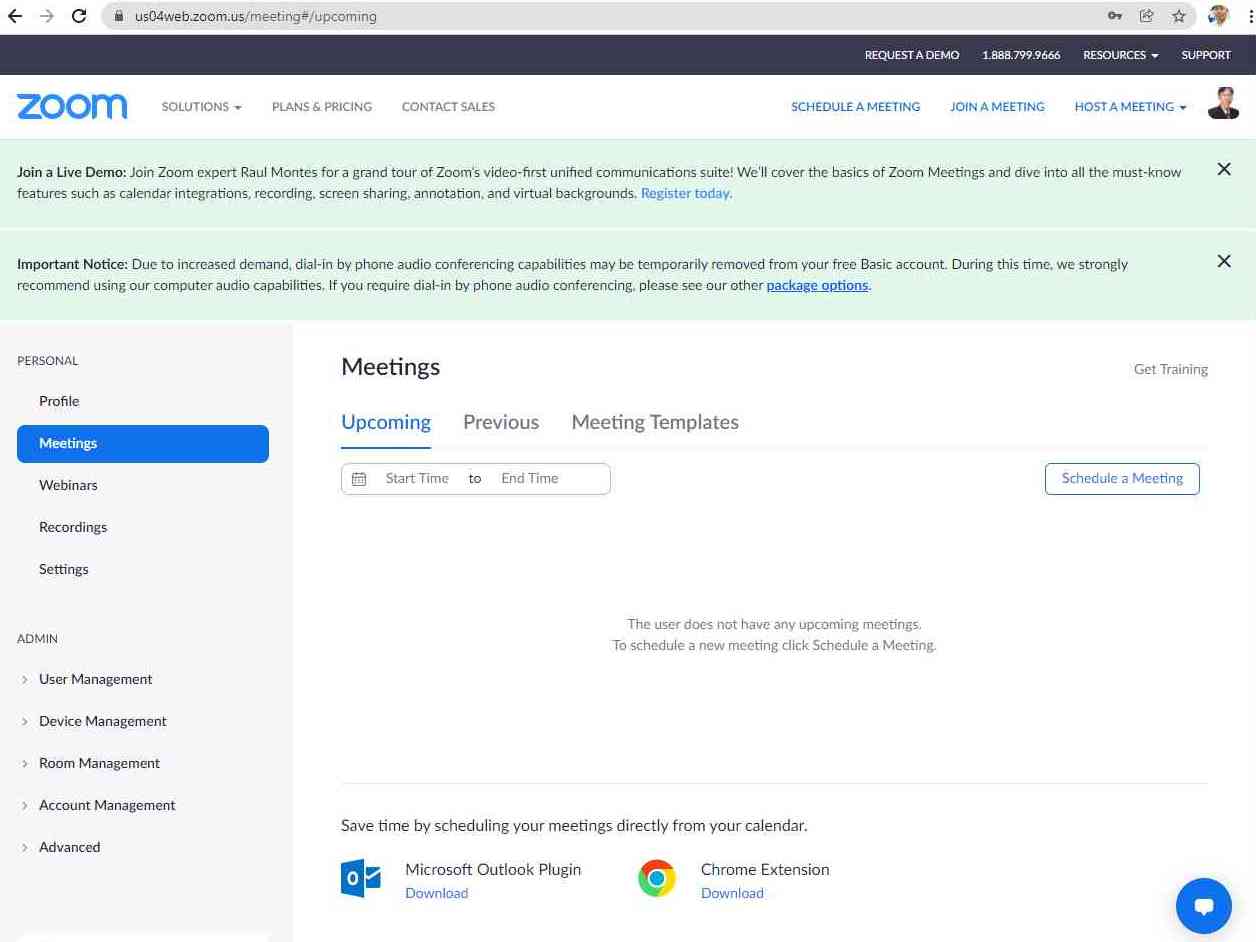Click the Schedule a Meeting outlined button
This screenshot has height=942, width=1256.
pyautogui.click(x=1121, y=479)
